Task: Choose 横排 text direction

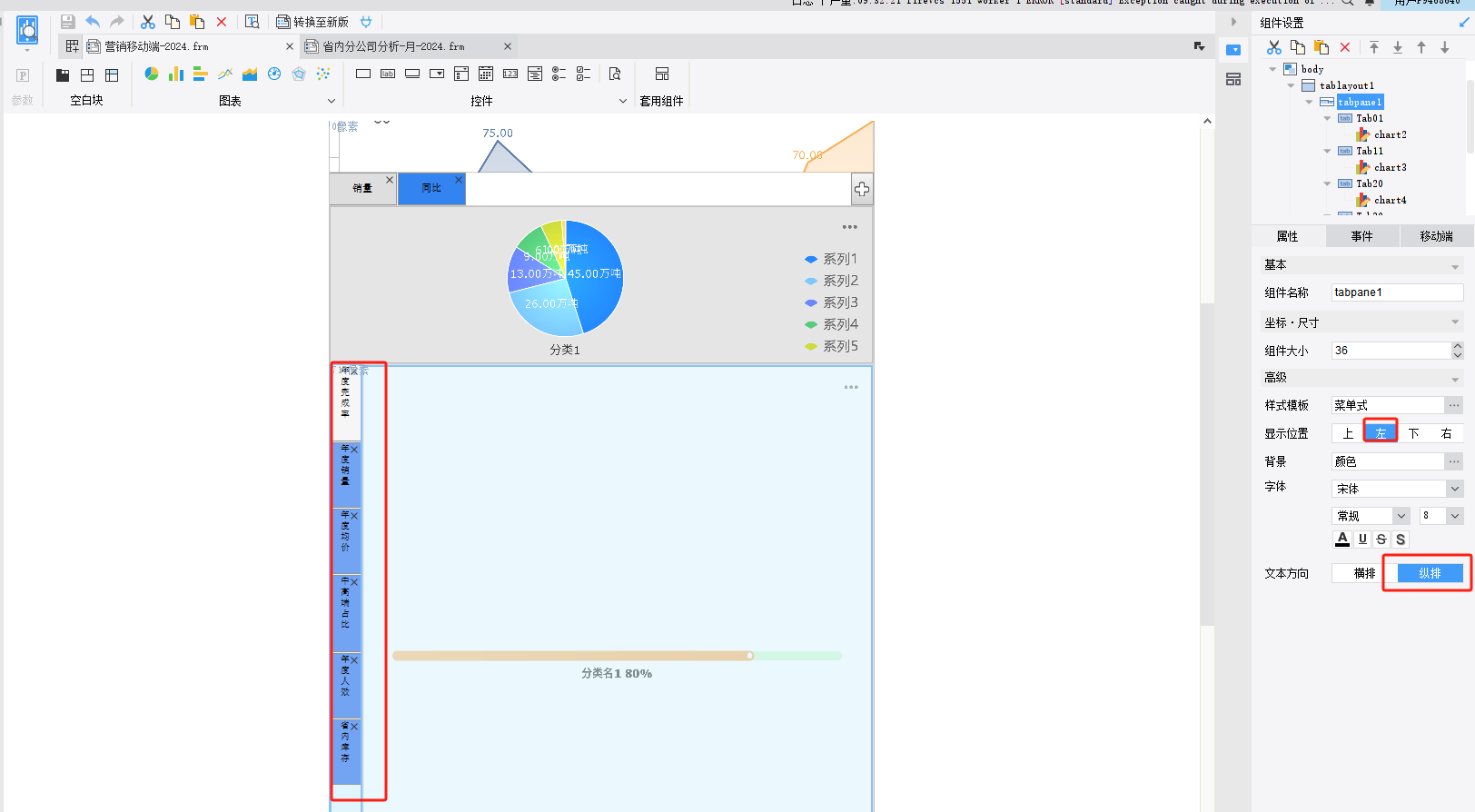Action: point(1364,573)
